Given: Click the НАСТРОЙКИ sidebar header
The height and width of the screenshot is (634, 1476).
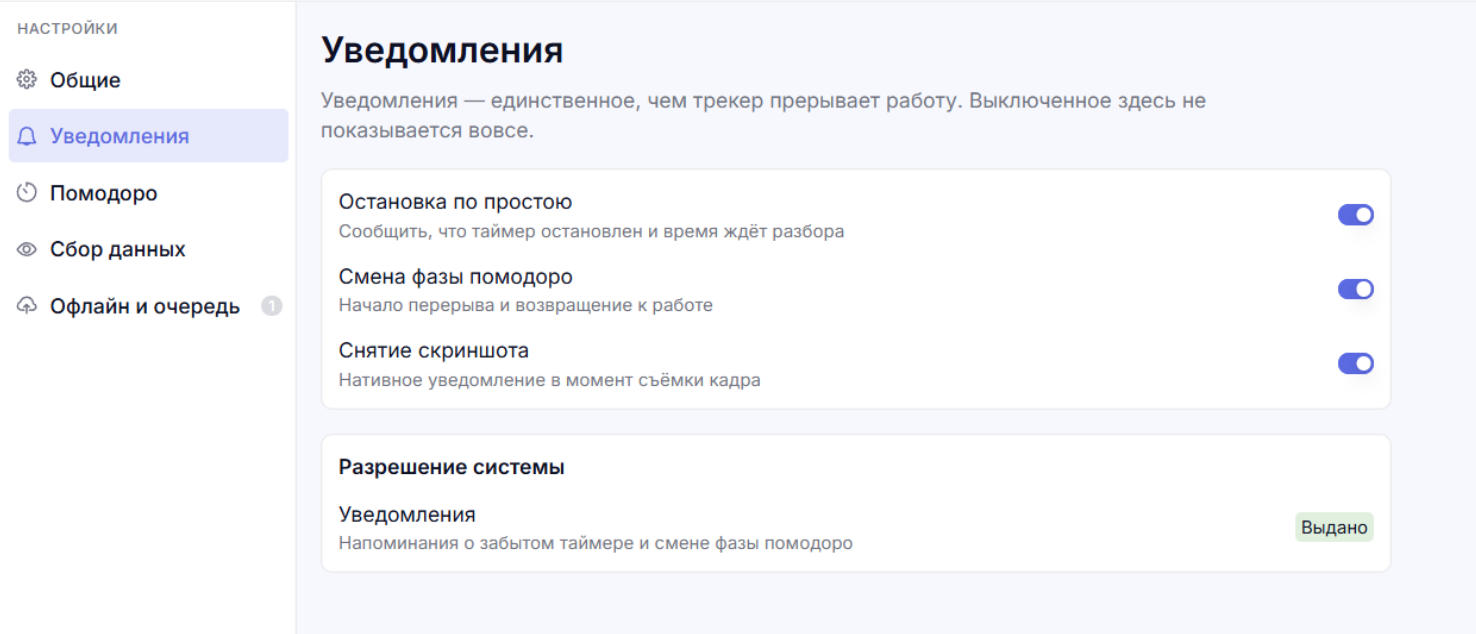Looking at the screenshot, I should point(67,29).
